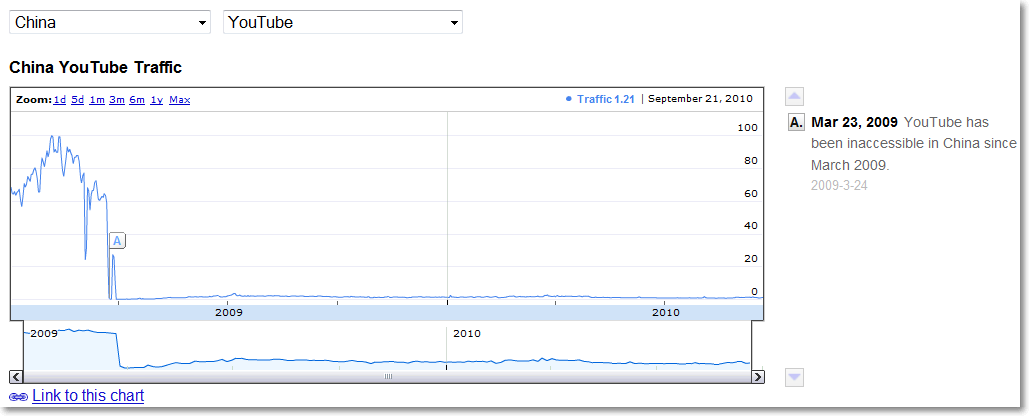
Task: Switch the chart zoom to 6m
Action: (137, 100)
